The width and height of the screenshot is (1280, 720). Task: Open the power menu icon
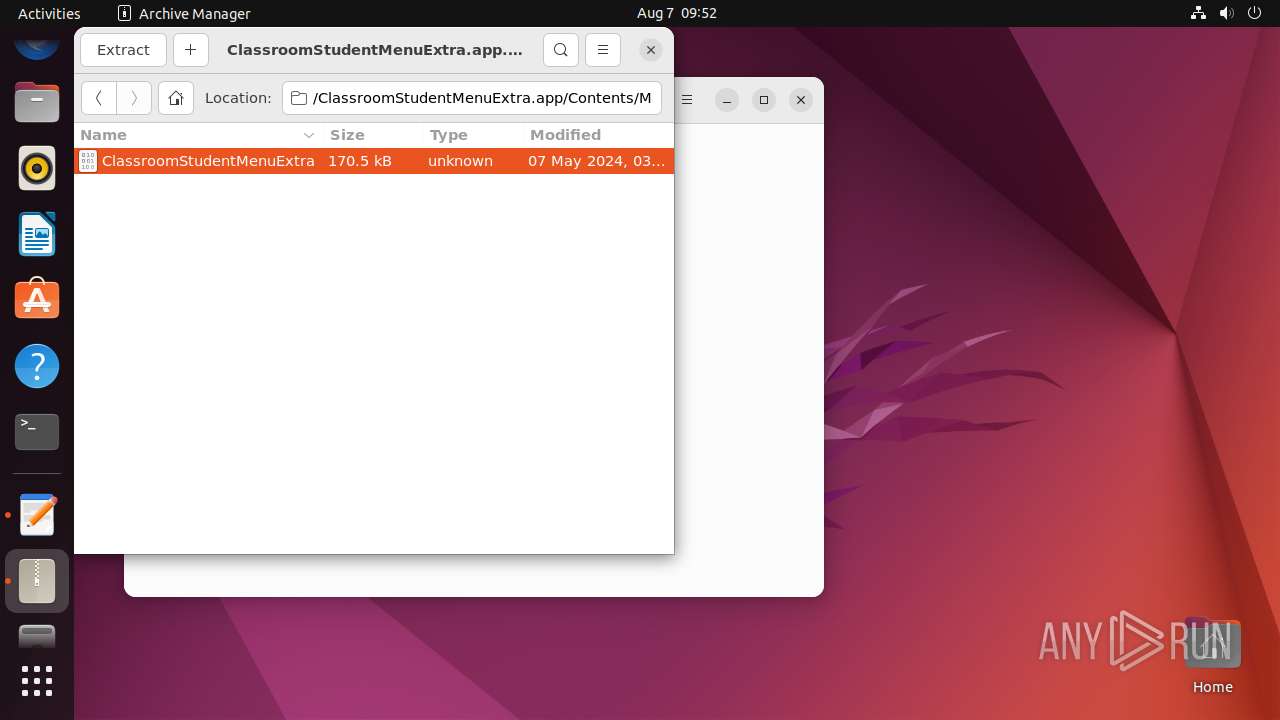pos(1255,13)
